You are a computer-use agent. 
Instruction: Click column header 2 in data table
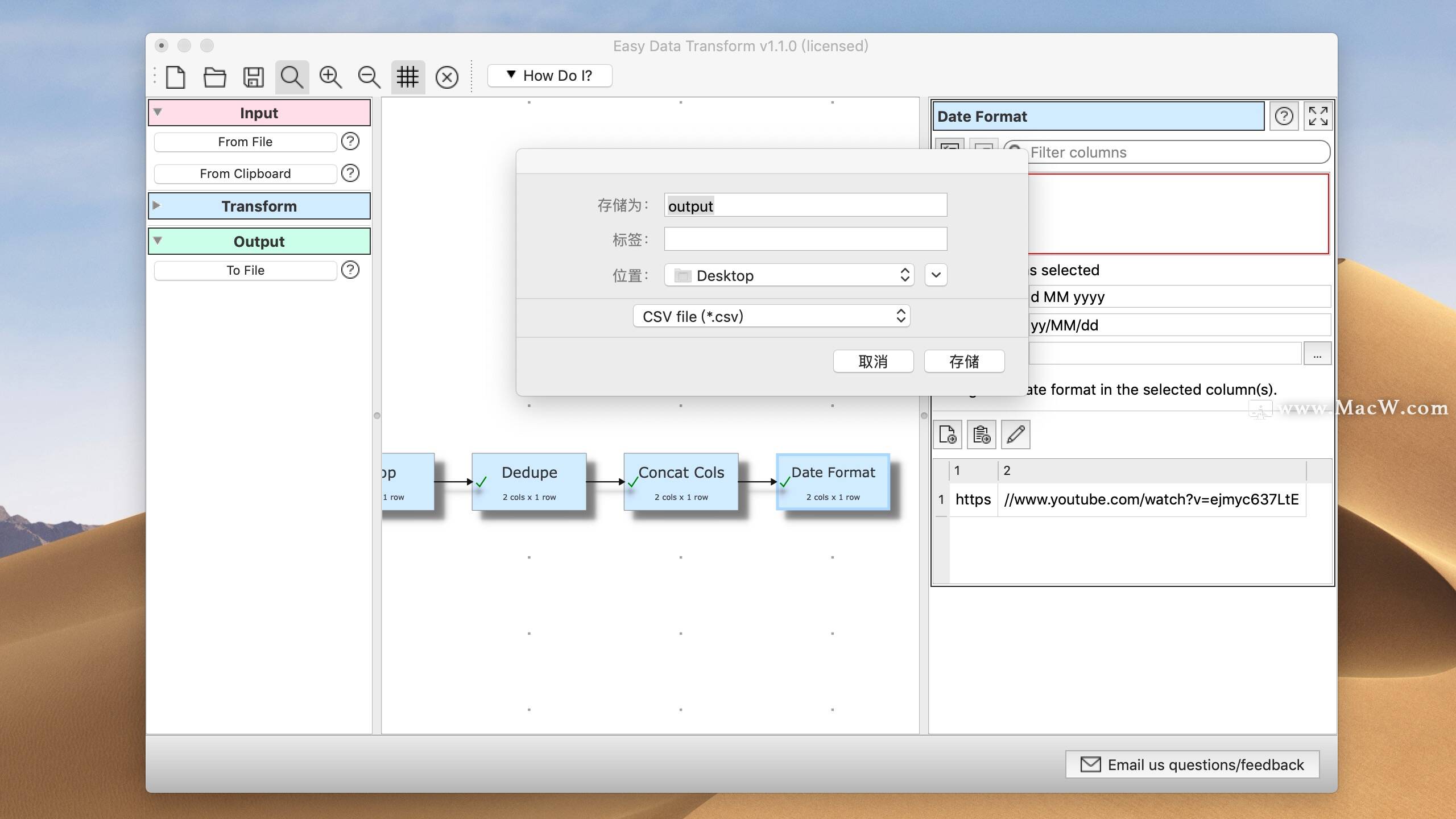[x=1152, y=471]
